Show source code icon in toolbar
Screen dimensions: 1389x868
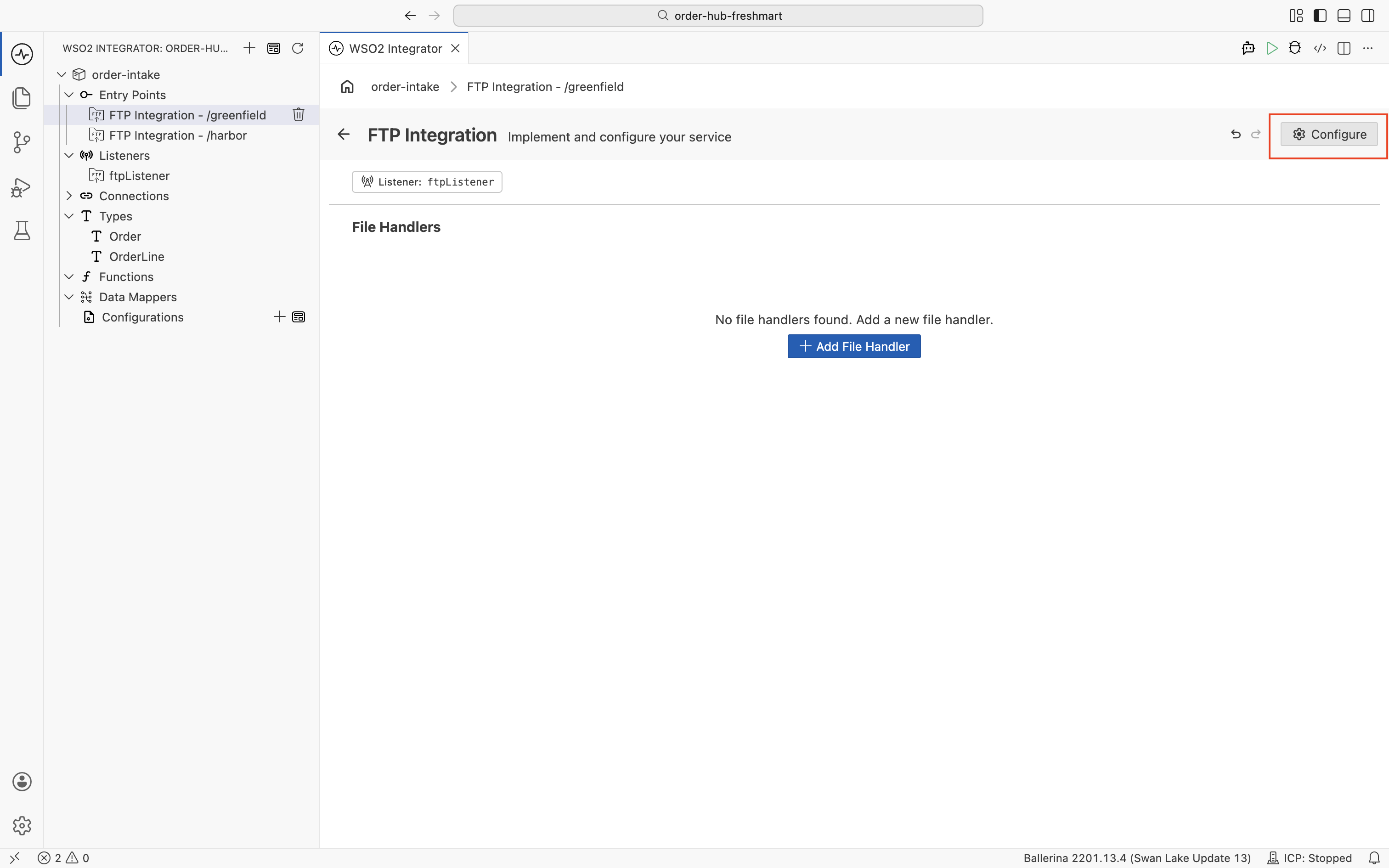(1320, 48)
